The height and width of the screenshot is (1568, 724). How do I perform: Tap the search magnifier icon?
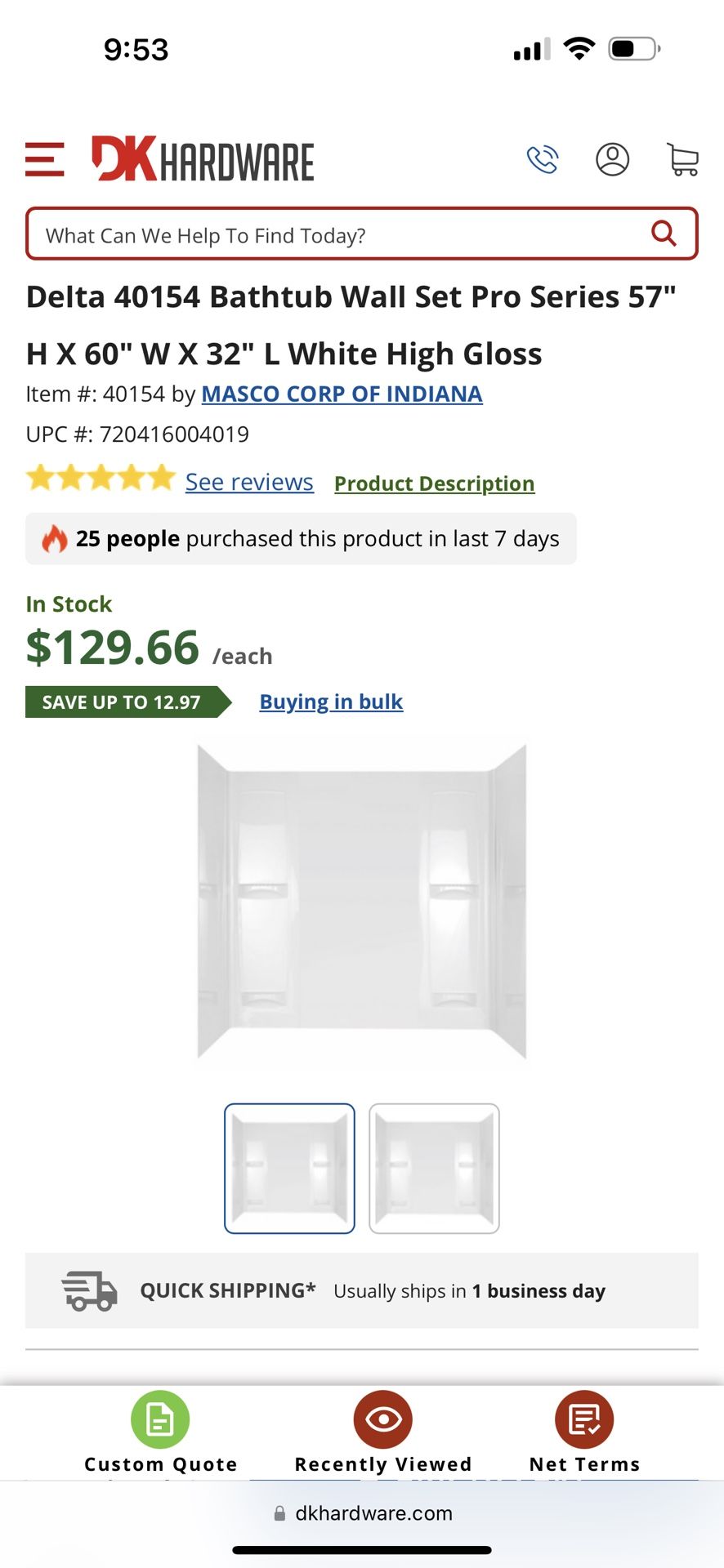[x=664, y=234]
